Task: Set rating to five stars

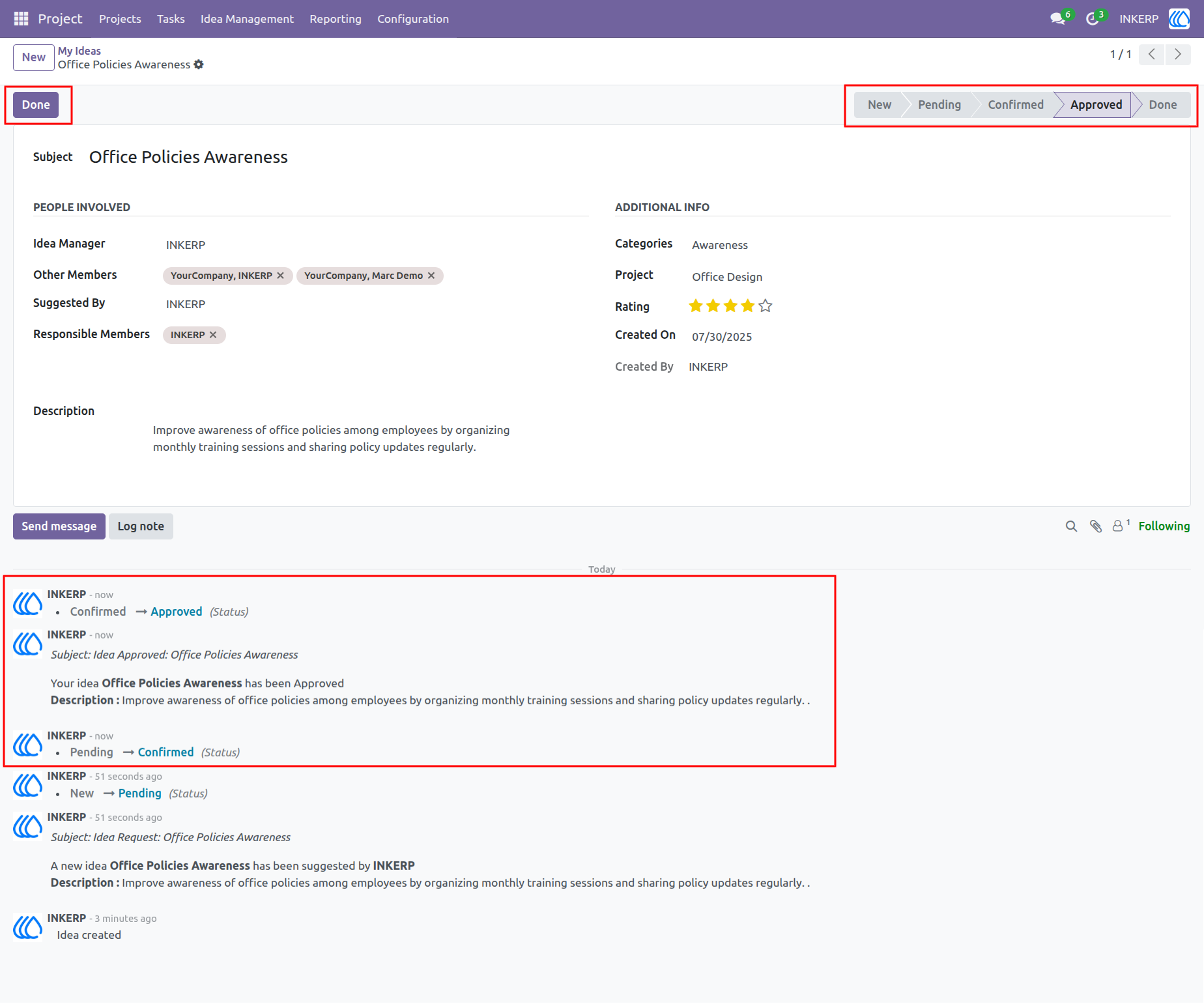Action: [x=766, y=306]
